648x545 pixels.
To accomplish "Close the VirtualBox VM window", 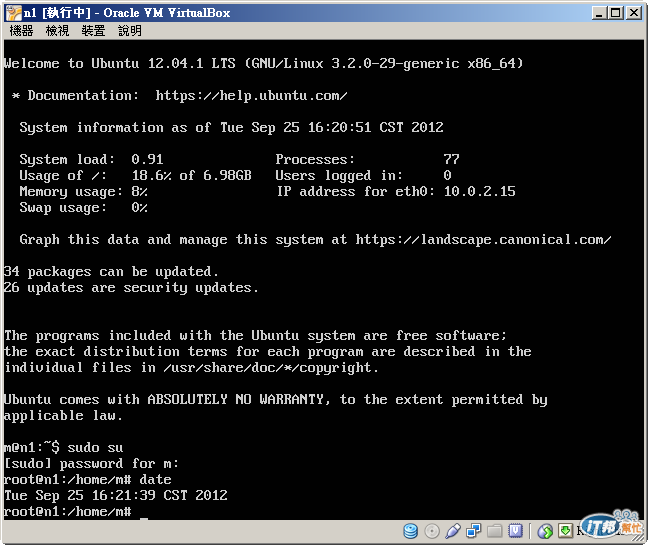I will [634, 13].
